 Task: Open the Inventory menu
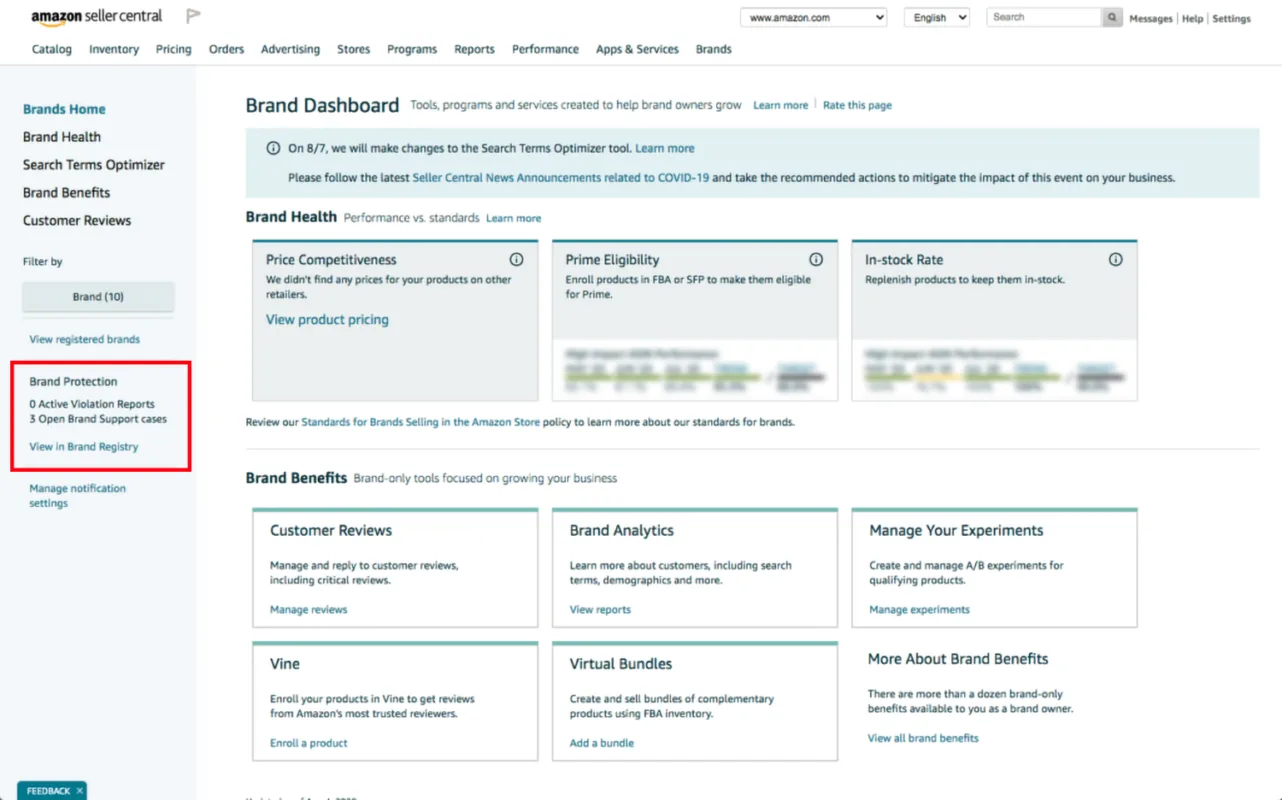coord(114,49)
